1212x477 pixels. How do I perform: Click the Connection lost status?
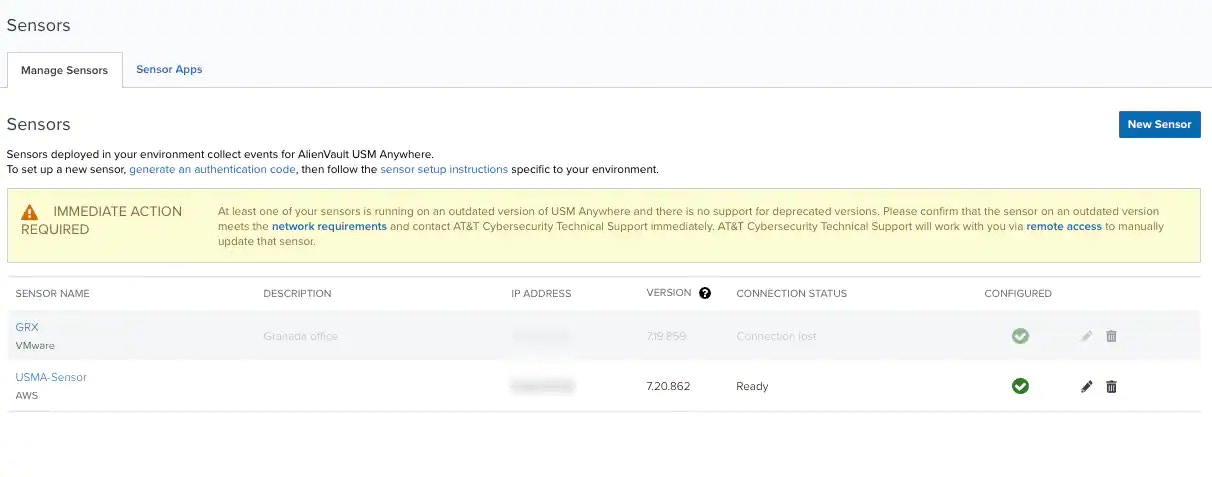point(776,336)
